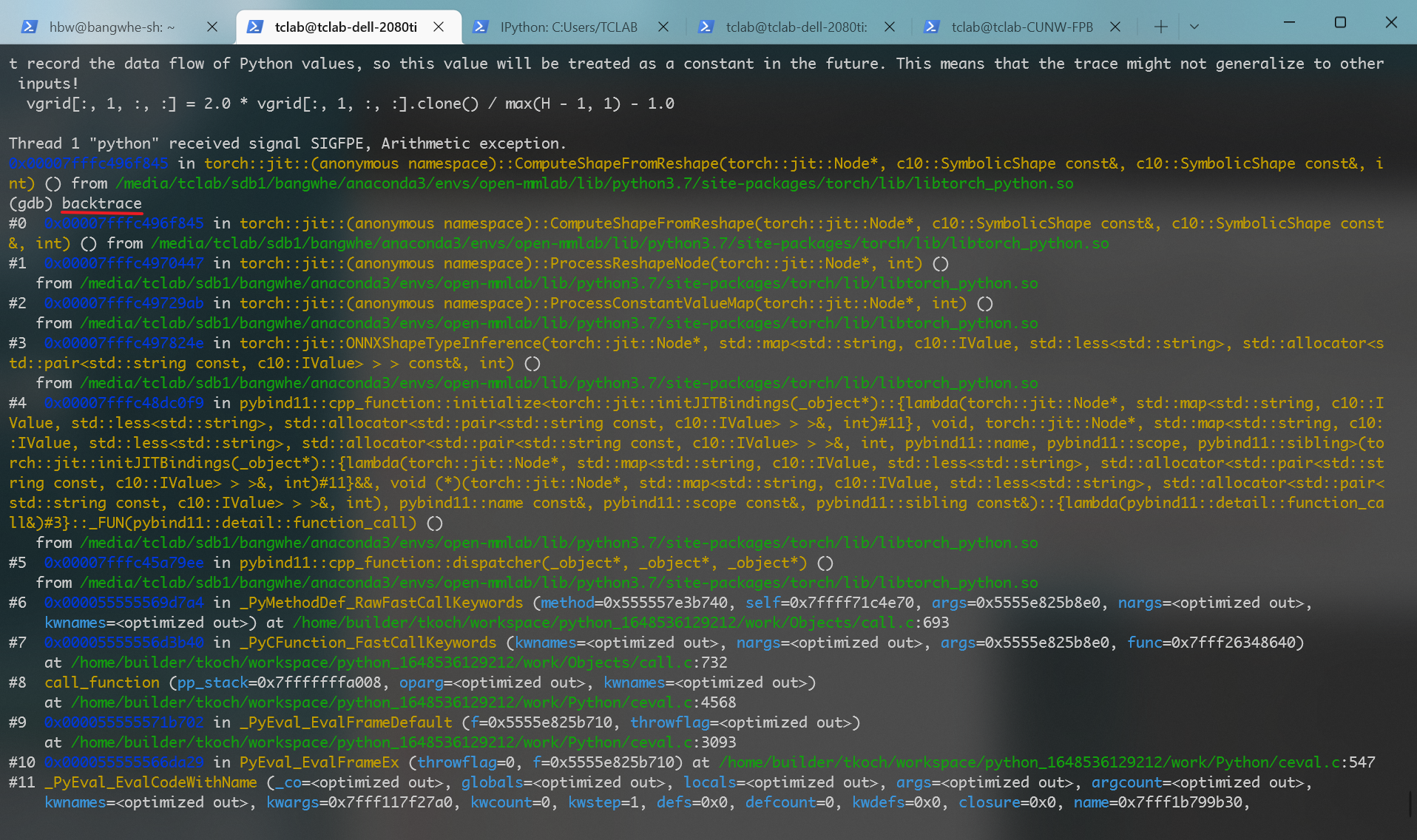Screen dimensions: 1417x840
Task: Click 'PyEval_EvalFrameEx' in frame #10
Action: [x=319, y=762]
